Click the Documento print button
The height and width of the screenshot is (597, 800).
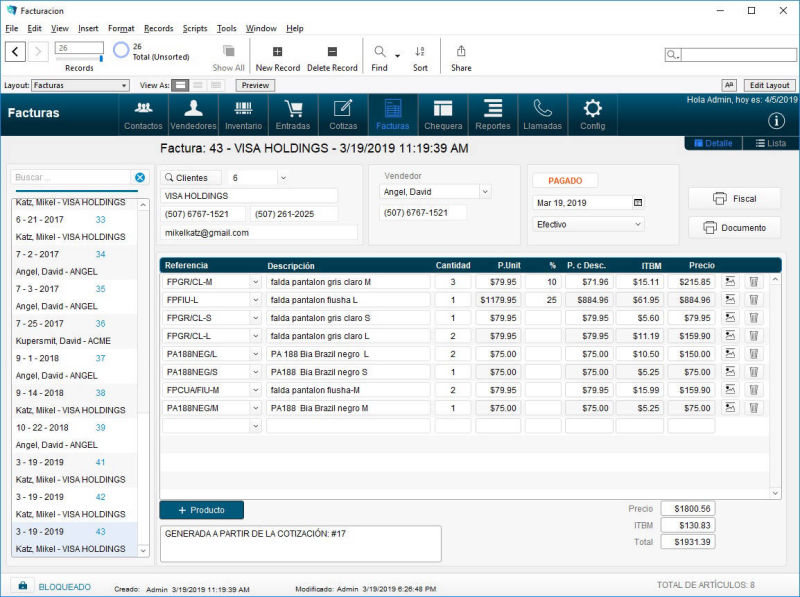(x=734, y=228)
